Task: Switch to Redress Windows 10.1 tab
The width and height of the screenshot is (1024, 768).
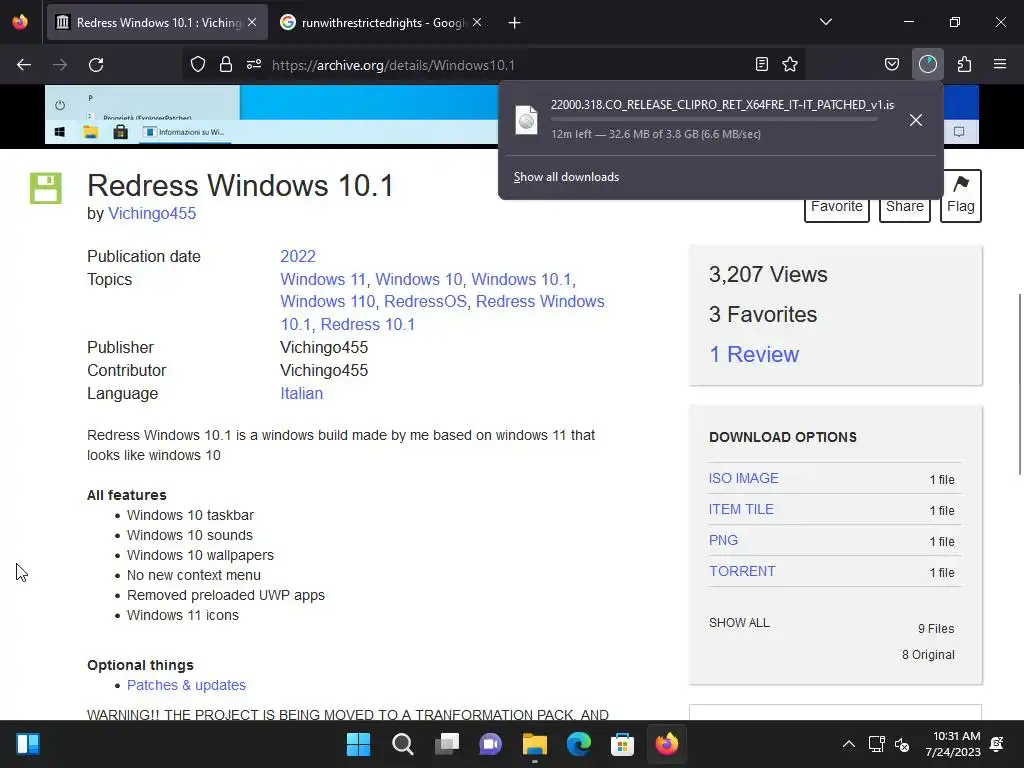Action: [157, 23]
